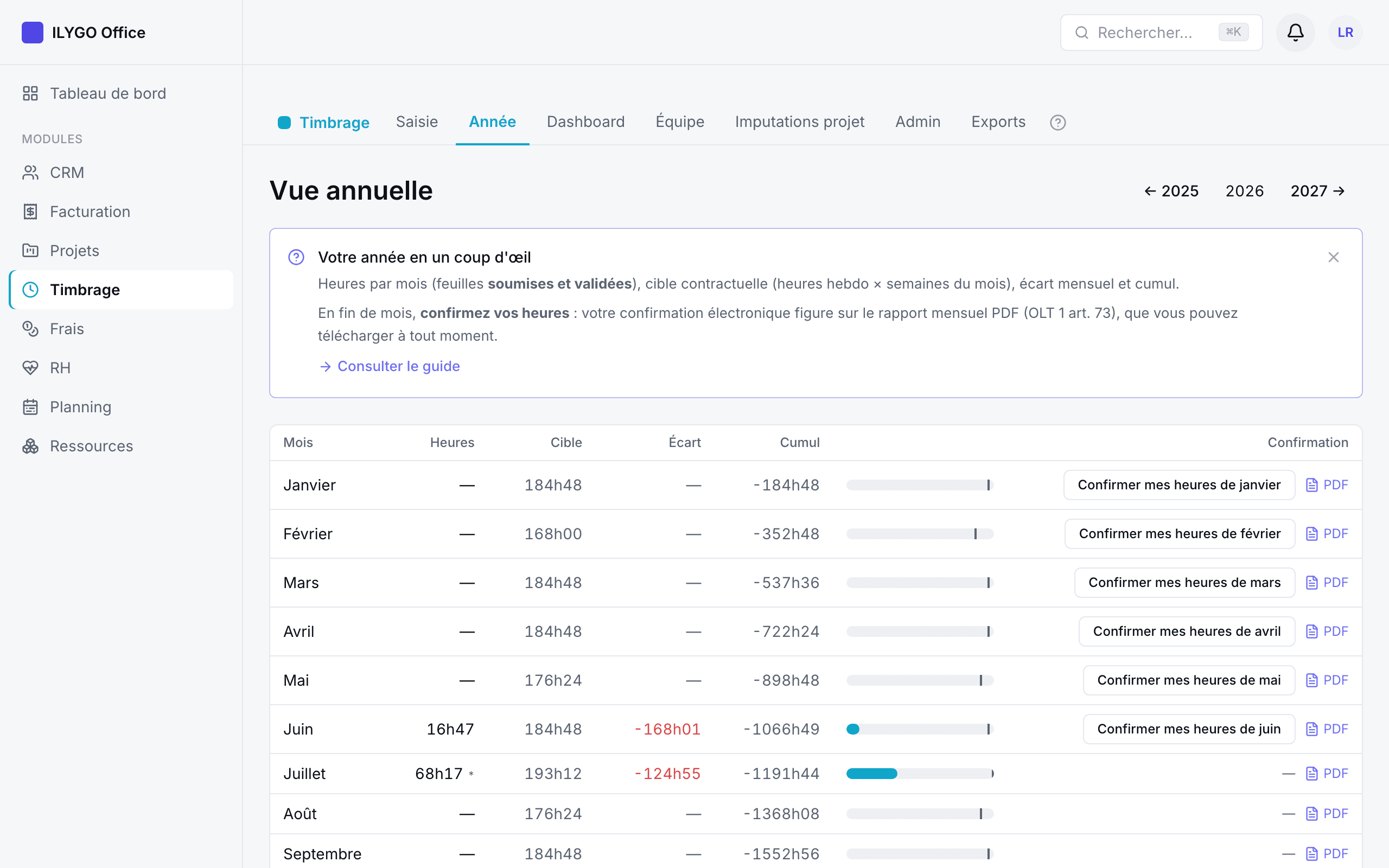The width and height of the screenshot is (1389, 868).
Task: Click Confirmer mes heures de février
Action: [1180, 534]
